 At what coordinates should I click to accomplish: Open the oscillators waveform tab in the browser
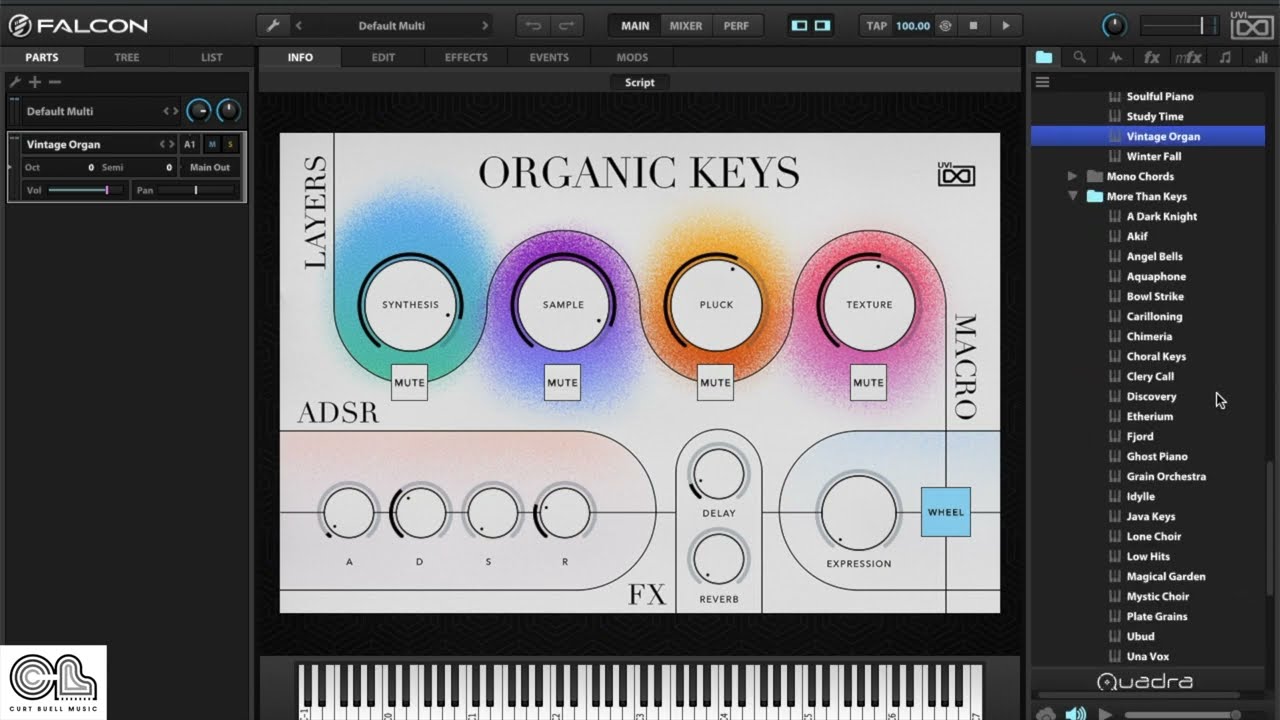tap(1116, 58)
